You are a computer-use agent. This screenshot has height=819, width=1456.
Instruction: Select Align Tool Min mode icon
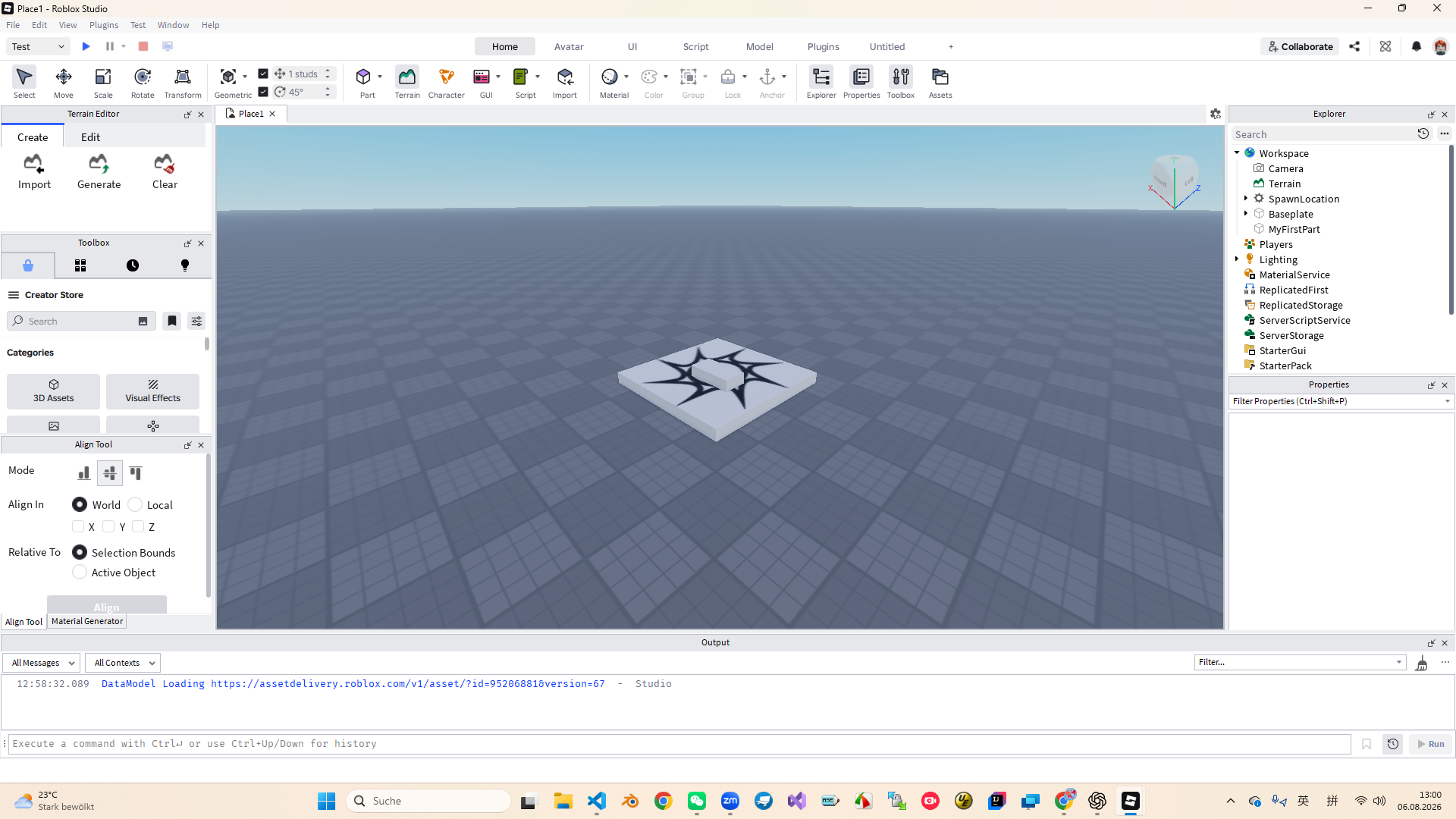(x=83, y=473)
